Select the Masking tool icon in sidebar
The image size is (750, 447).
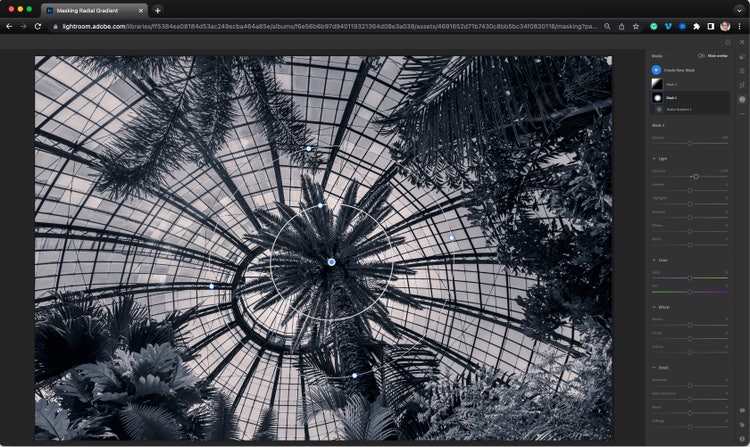click(x=742, y=99)
